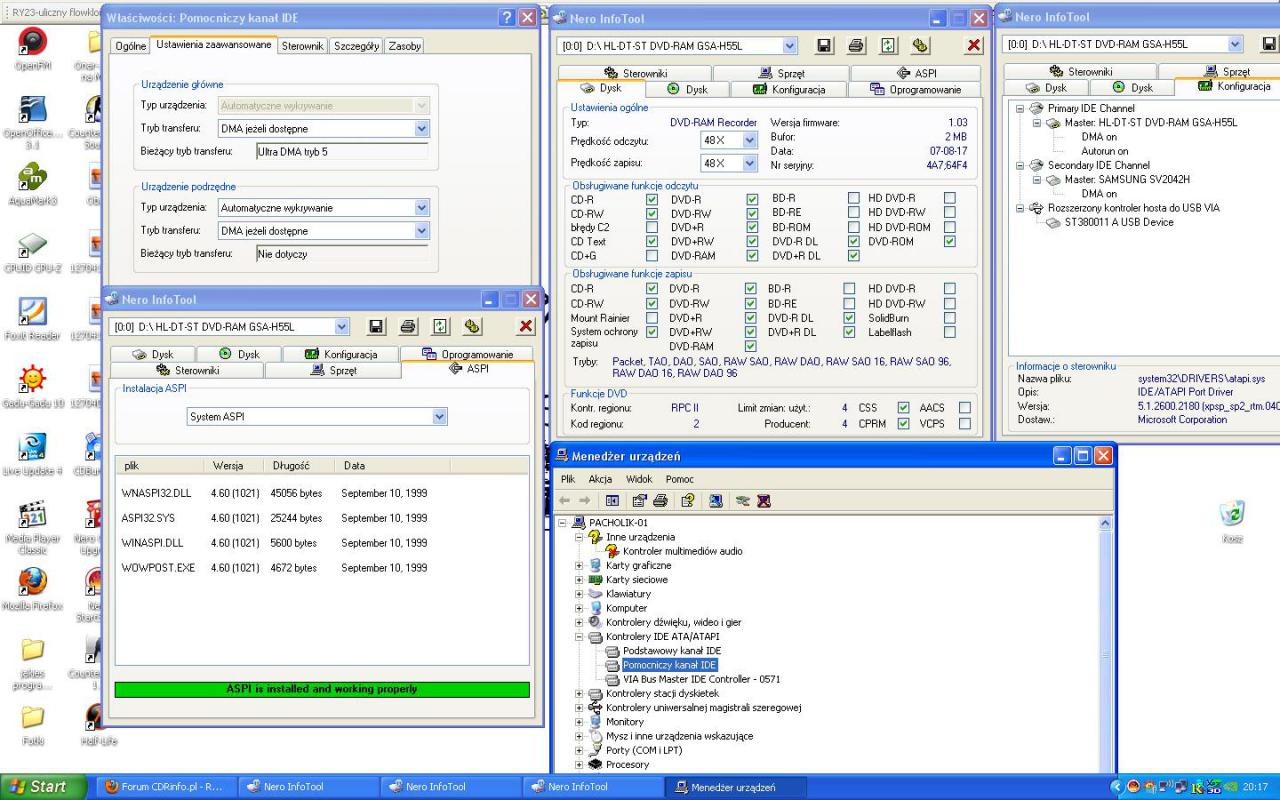
Task: Click Help question-mark icon in Menedżer urządzeń toolbar
Action: click(687, 501)
